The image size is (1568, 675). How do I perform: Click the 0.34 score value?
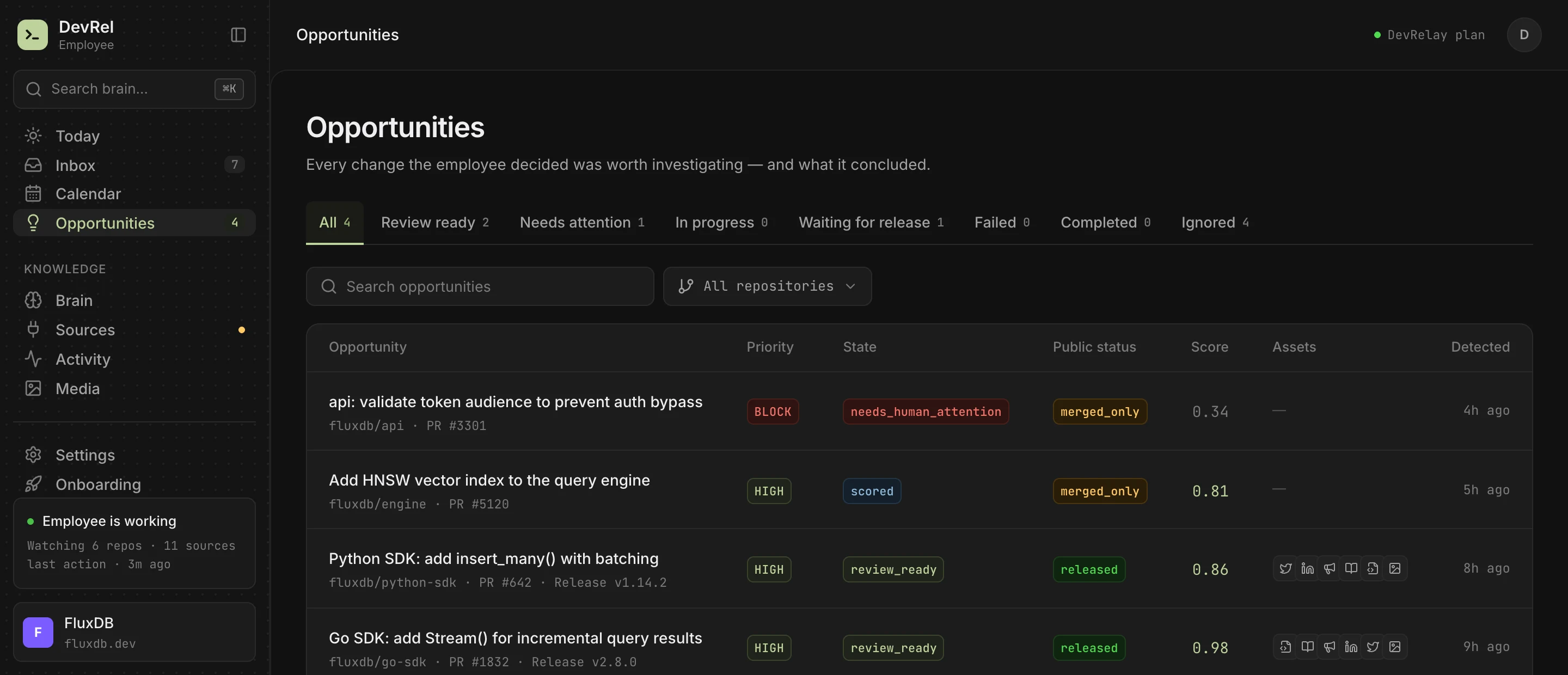(x=1209, y=412)
